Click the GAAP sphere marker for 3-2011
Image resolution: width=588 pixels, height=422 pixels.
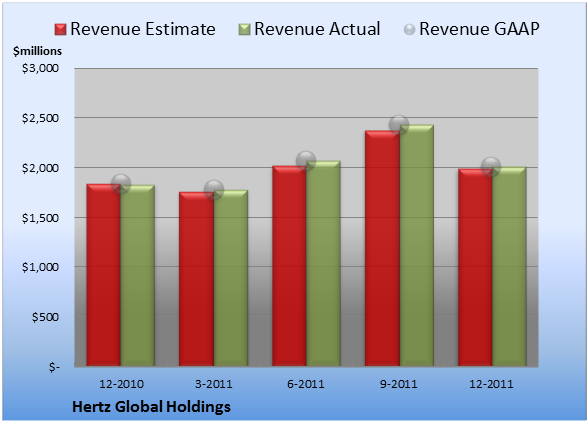click(214, 189)
